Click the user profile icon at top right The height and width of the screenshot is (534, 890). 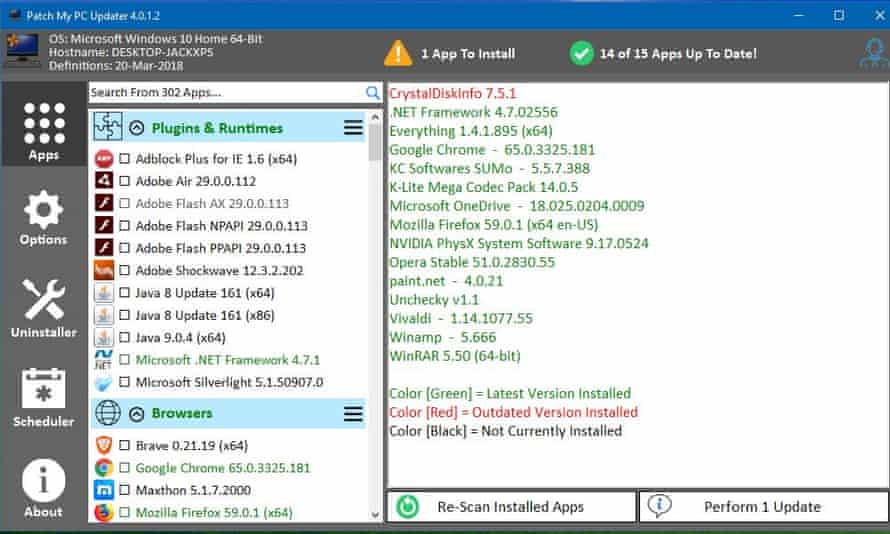pyautogui.click(x=872, y=55)
